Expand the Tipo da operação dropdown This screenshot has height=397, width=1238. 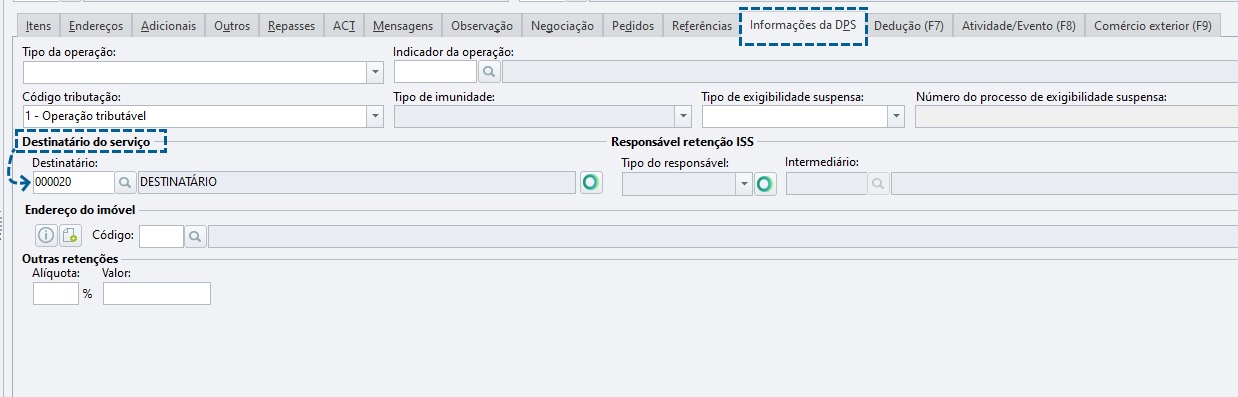tap(375, 72)
